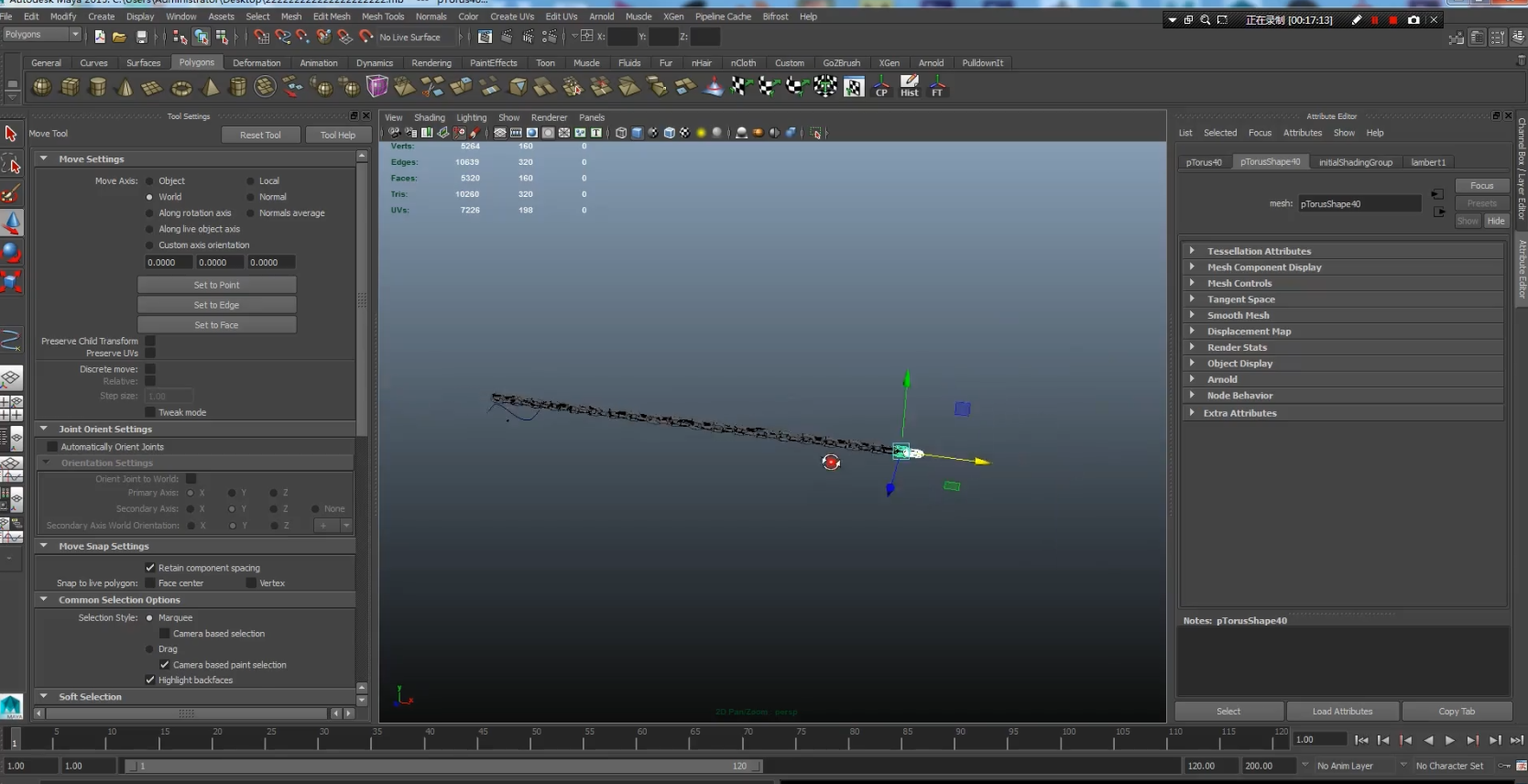Image resolution: width=1528 pixels, height=784 pixels.
Task: Click the Tool Help button
Action: (338, 135)
